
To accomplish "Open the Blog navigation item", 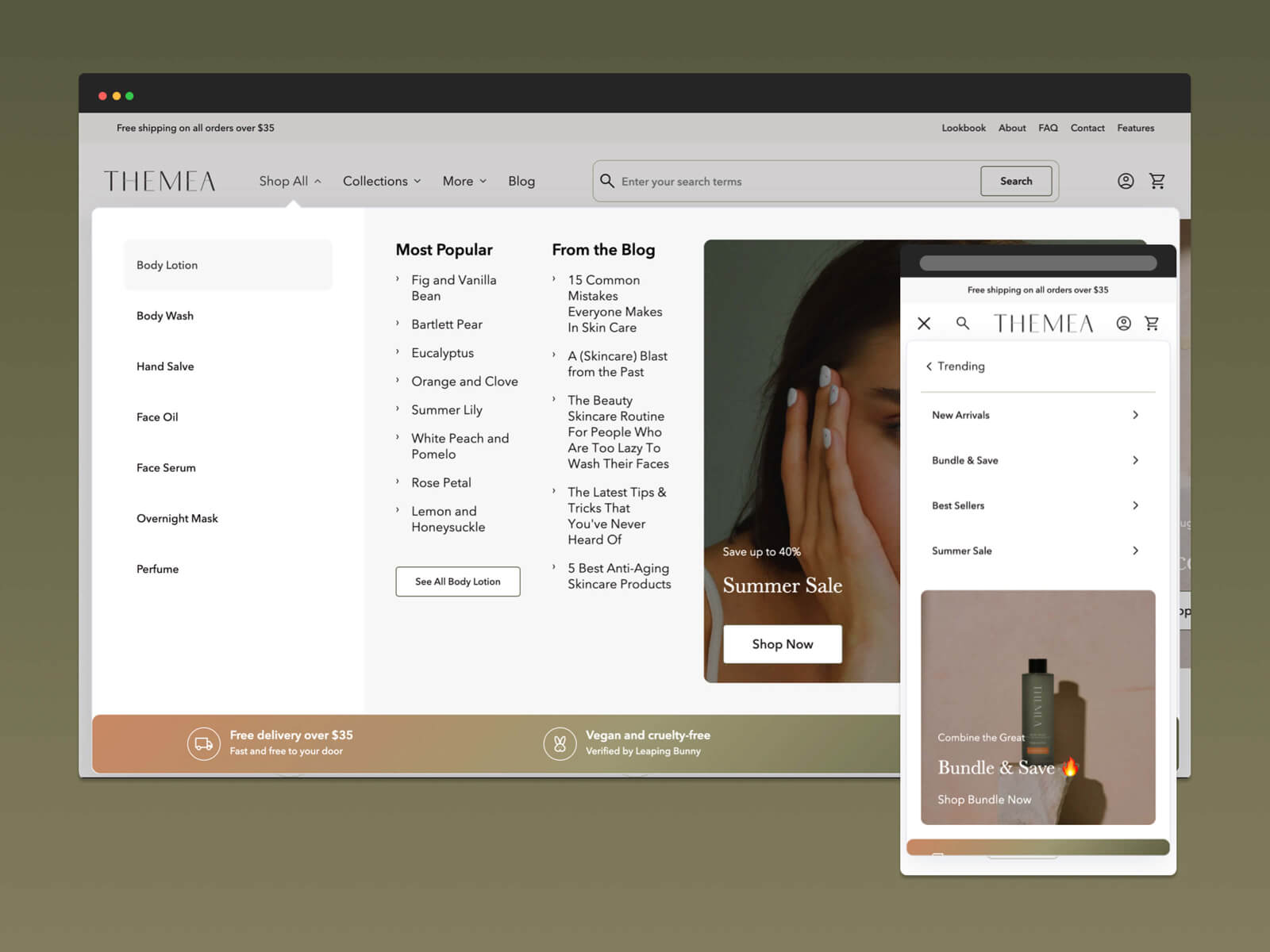I will click(x=521, y=182).
